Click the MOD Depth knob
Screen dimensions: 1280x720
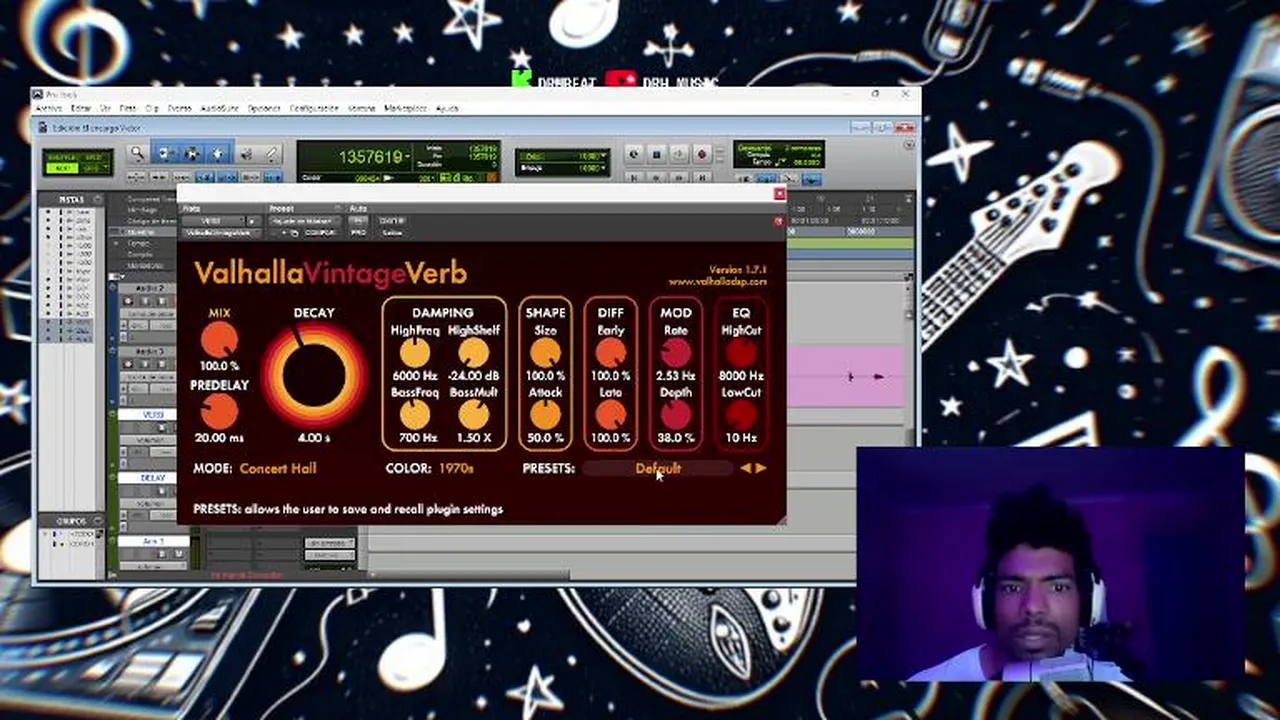point(676,415)
